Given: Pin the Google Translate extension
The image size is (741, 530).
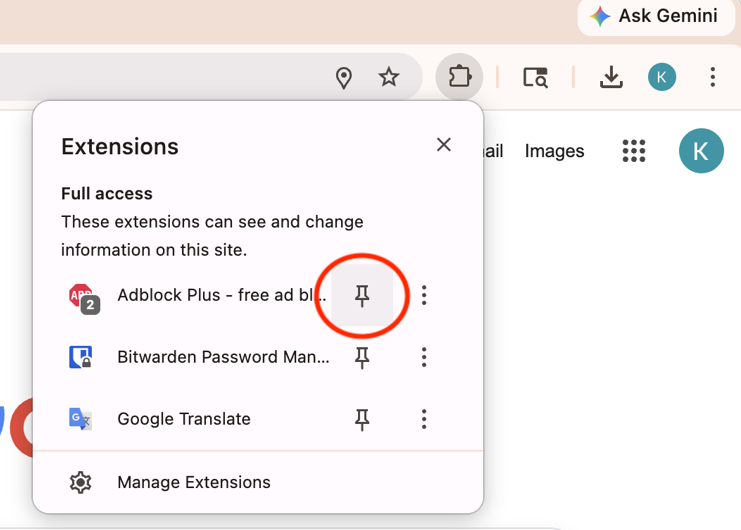Looking at the screenshot, I should [362, 419].
